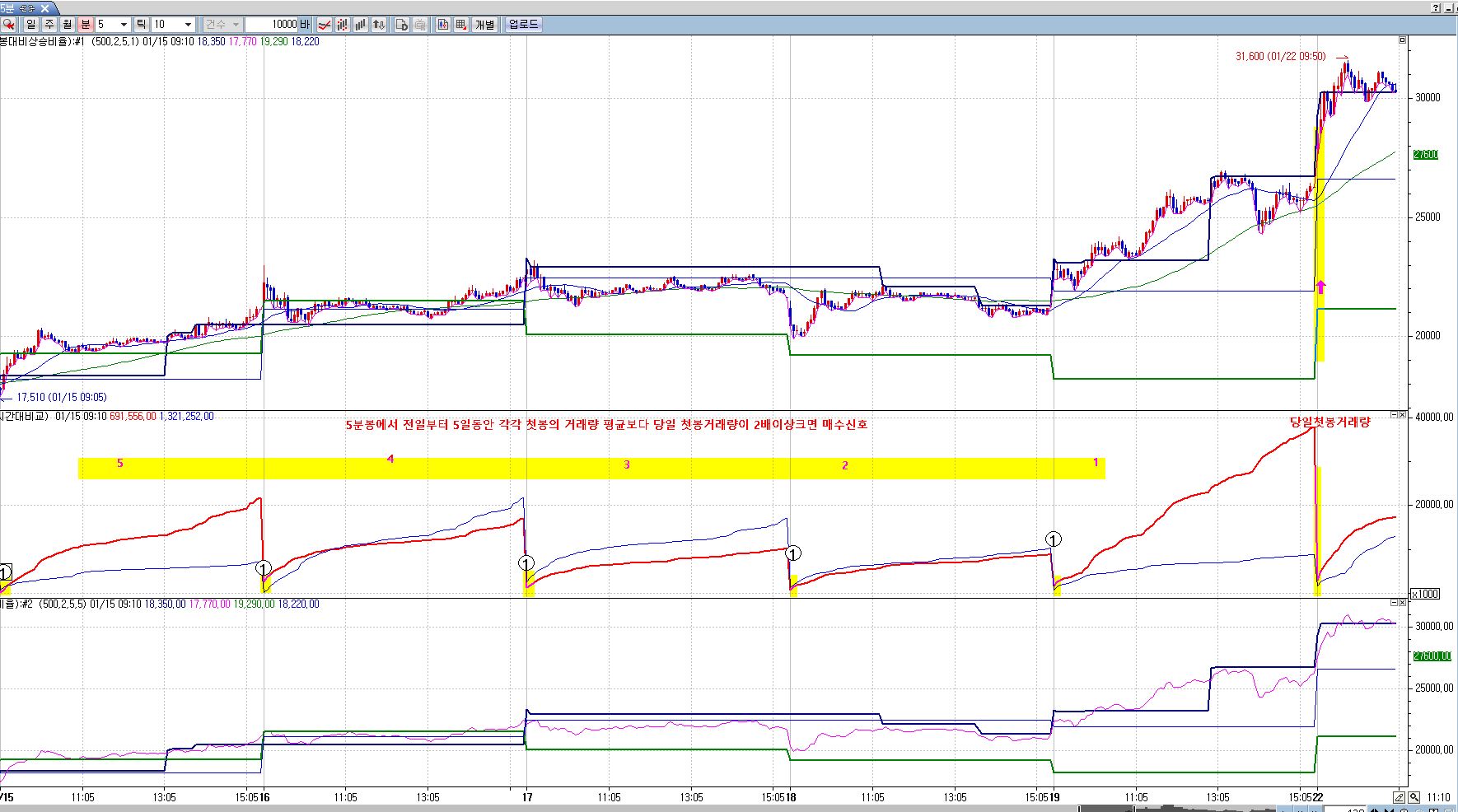The image size is (1458, 812).
Task: Open the minute interval dropdown showing 5
Action: click(124, 25)
